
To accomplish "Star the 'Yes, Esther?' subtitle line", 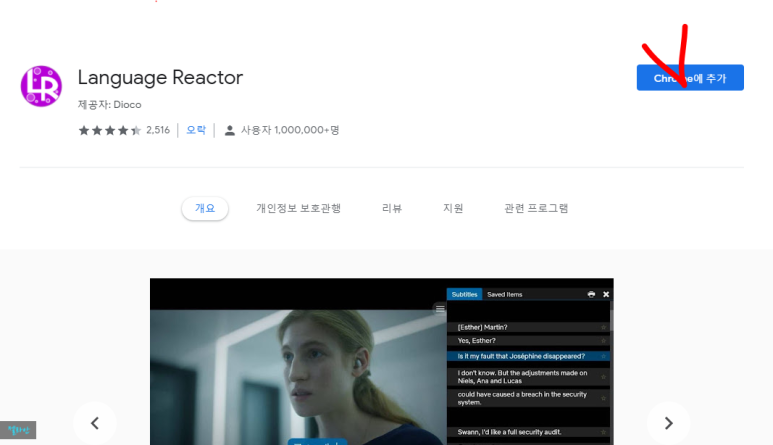I will click(603, 341).
